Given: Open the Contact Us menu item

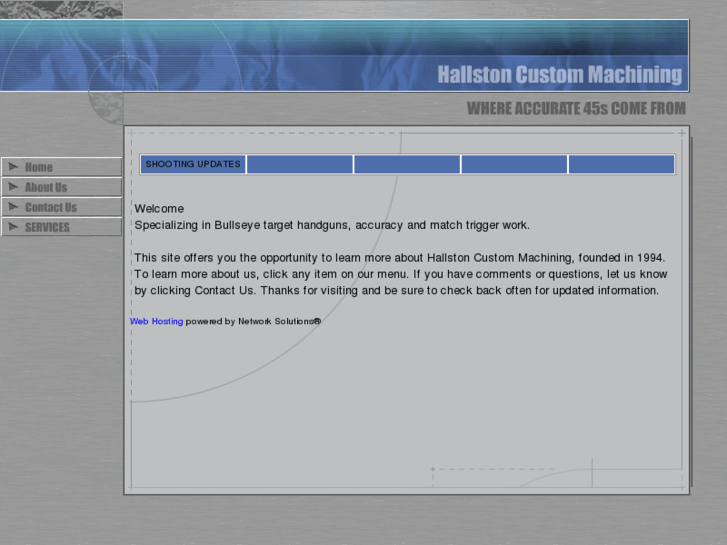Looking at the screenshot, I should pyautogui.click(x=61, y=207).
